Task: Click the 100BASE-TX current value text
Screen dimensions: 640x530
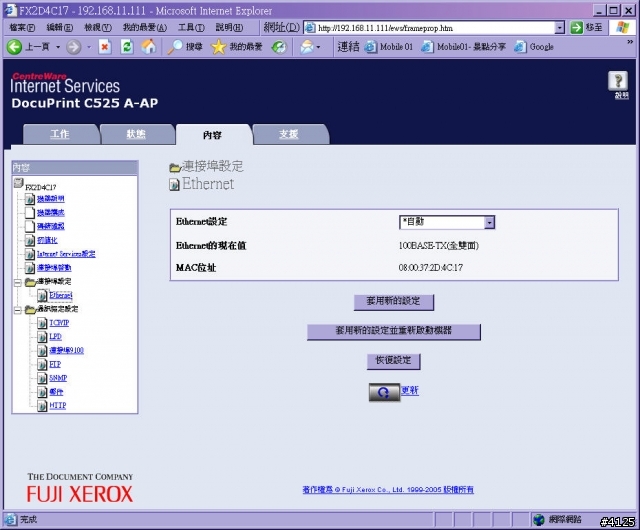Action: point(438,246)
